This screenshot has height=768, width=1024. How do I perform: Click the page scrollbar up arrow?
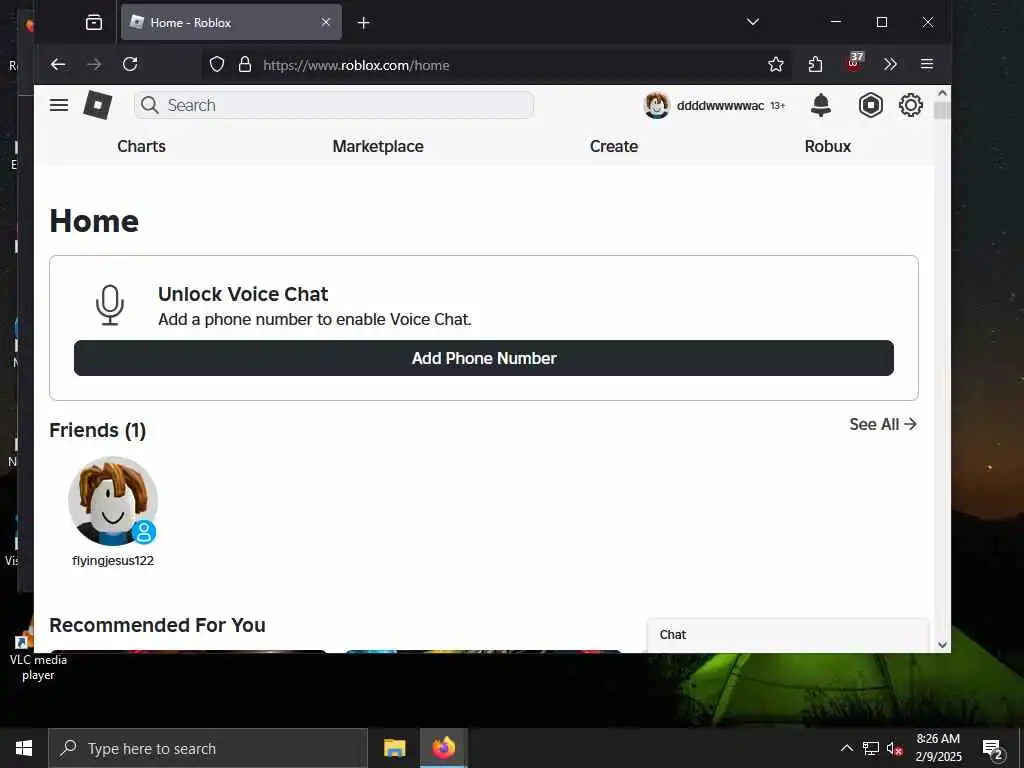[942, 93]
